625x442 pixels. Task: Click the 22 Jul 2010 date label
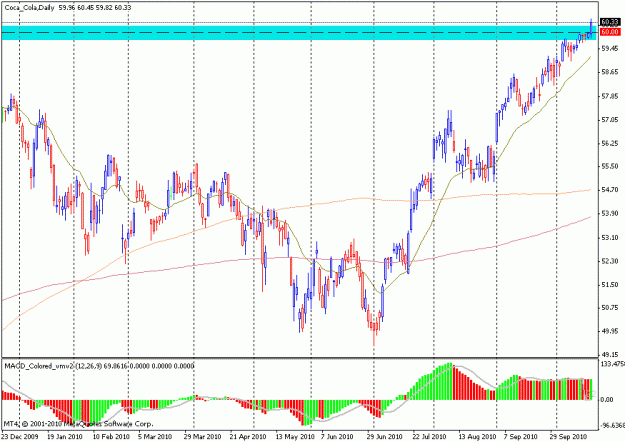429,437
